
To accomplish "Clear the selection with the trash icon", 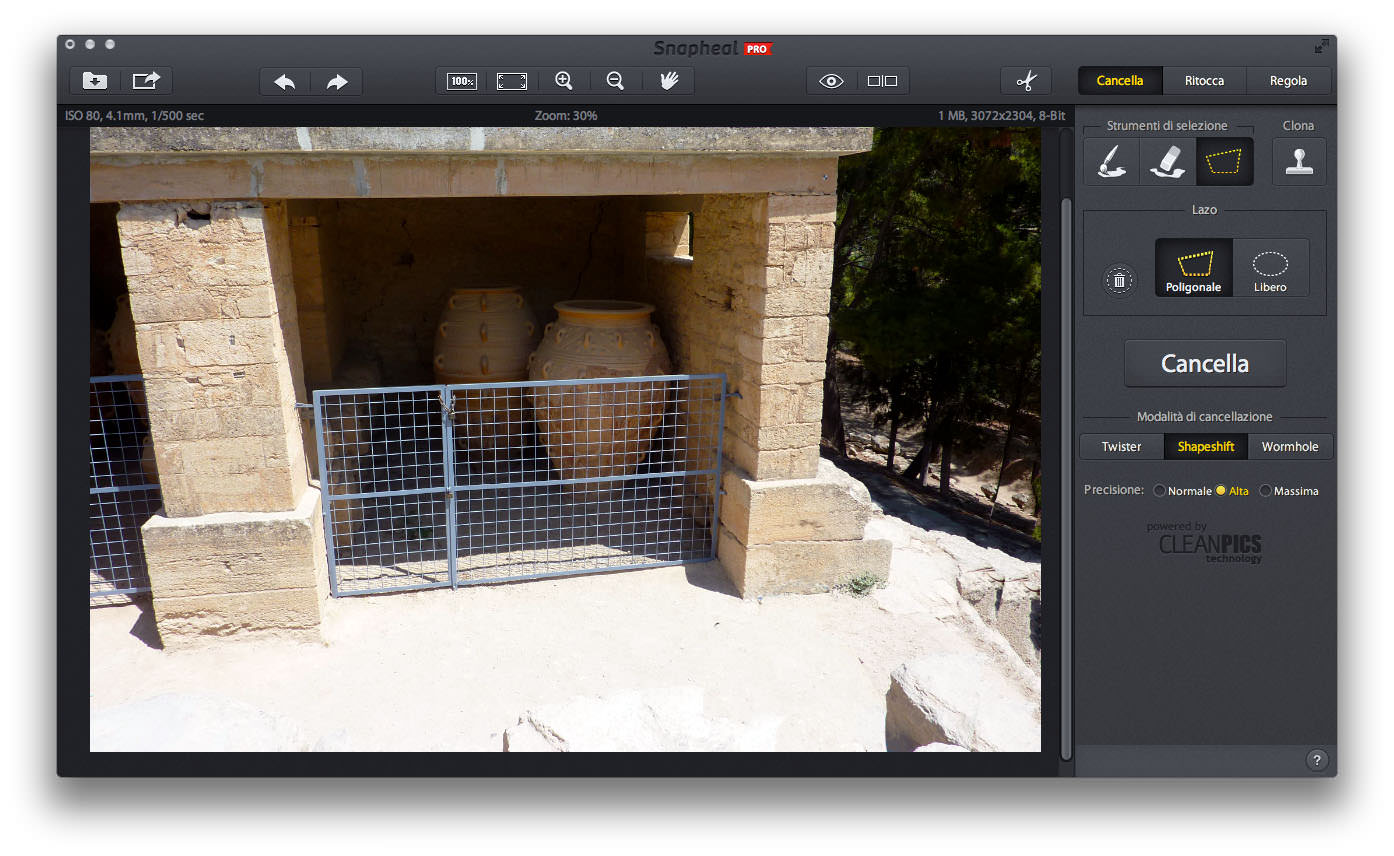I will point(1119,280).
